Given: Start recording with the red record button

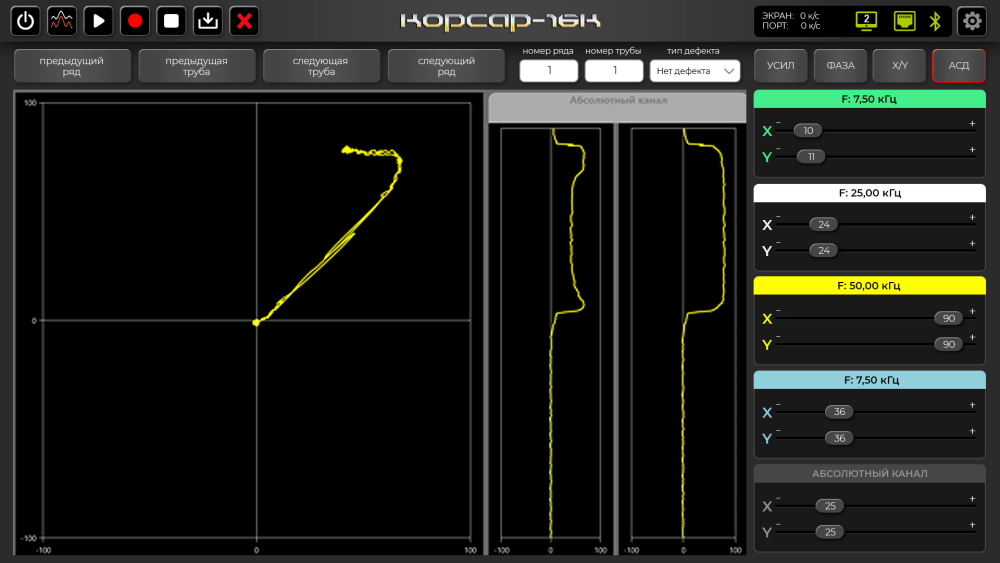Looking at the screenshot, I should (x=135, y=21).
